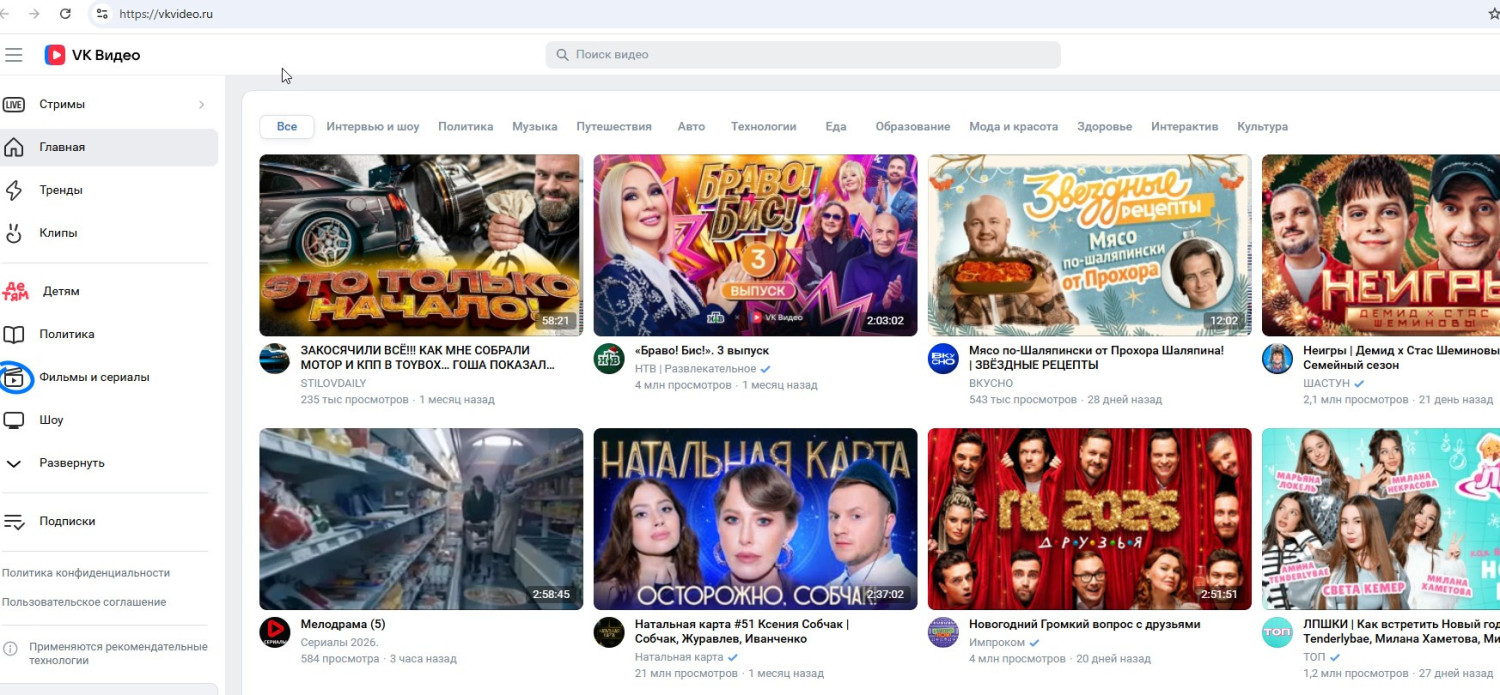The width and height of the screenshot is (1500, 695).
Task: Open Политика конфиденциальности link
Action: (x=86, y=573)
